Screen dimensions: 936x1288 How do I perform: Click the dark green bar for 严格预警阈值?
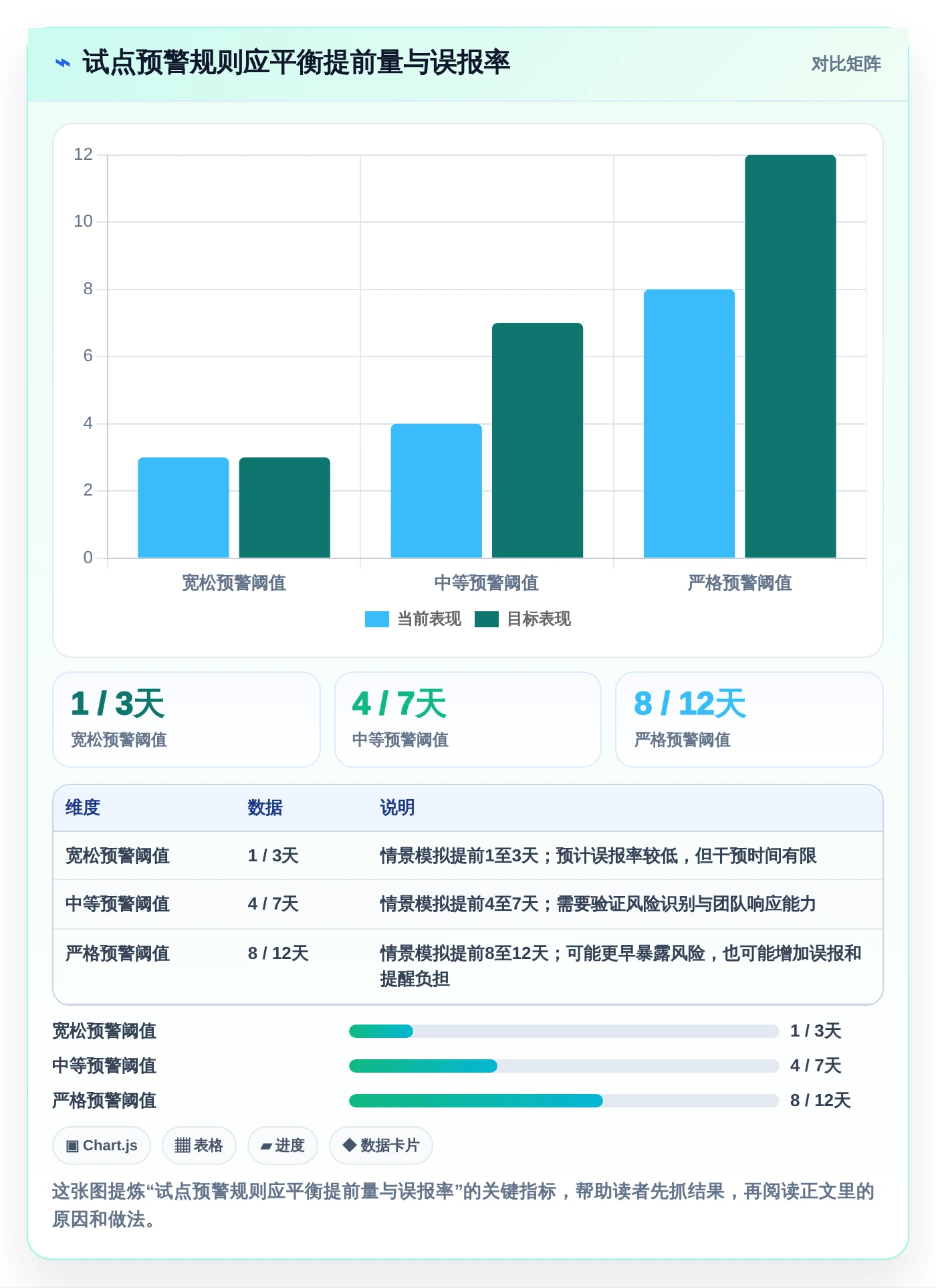(790, 356)
